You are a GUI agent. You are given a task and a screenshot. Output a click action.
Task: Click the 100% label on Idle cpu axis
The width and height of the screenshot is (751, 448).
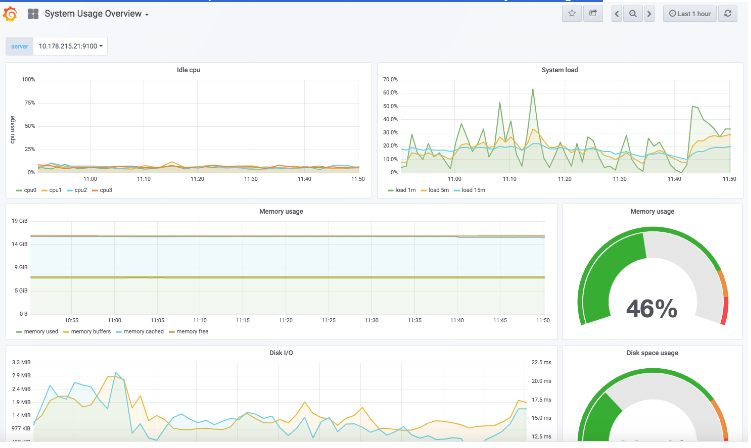(x=28, y=79)
